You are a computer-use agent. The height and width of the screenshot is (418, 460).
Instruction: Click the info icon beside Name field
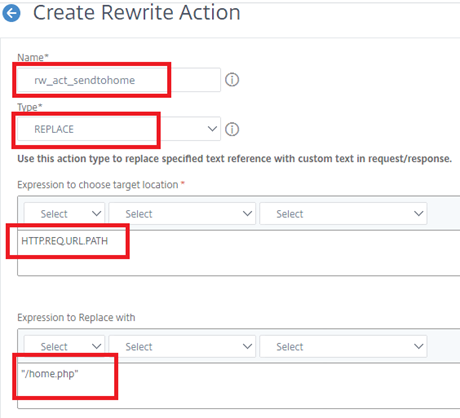coord(232,80)
